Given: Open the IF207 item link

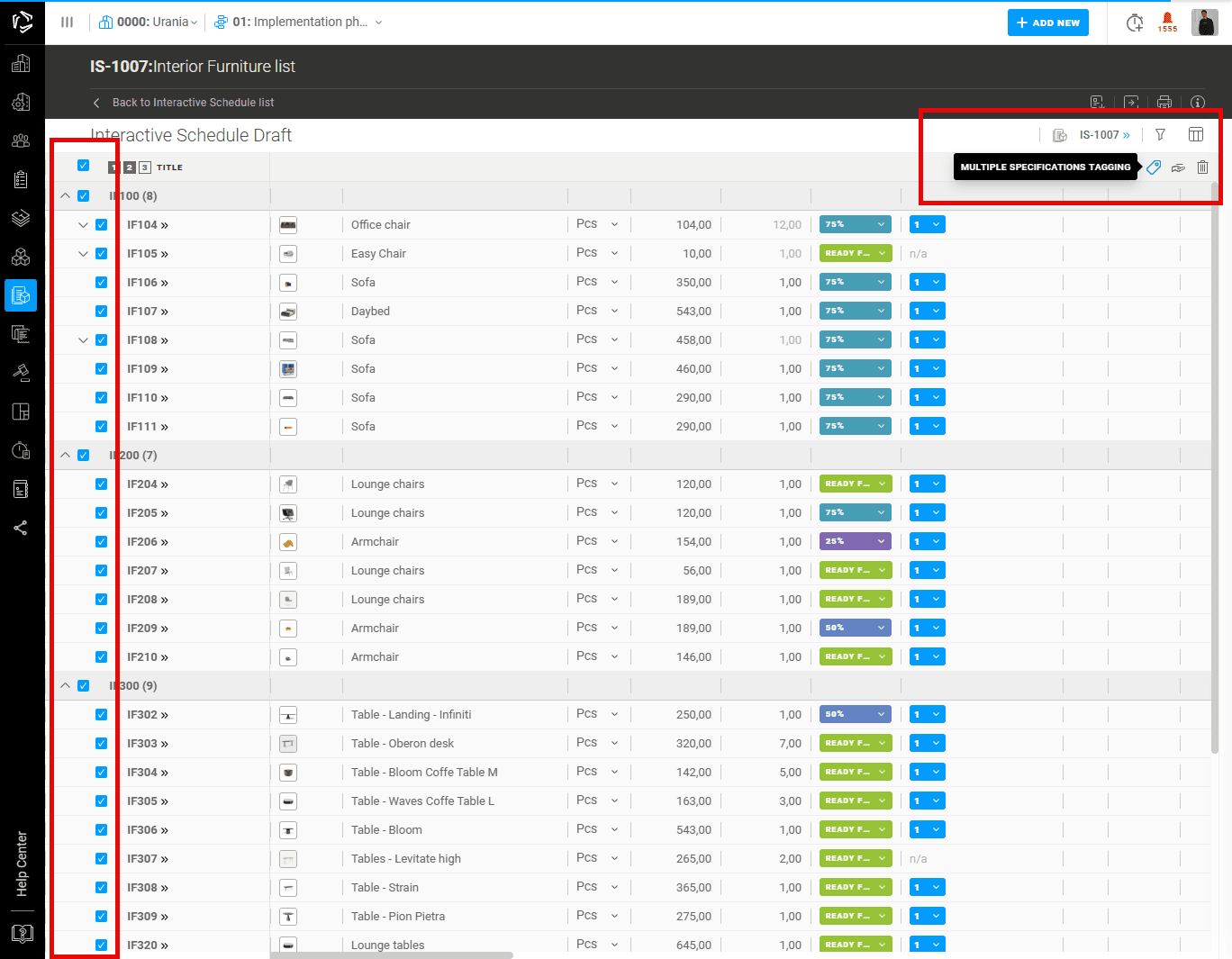Looking at the screenshot, I should 147,571.
